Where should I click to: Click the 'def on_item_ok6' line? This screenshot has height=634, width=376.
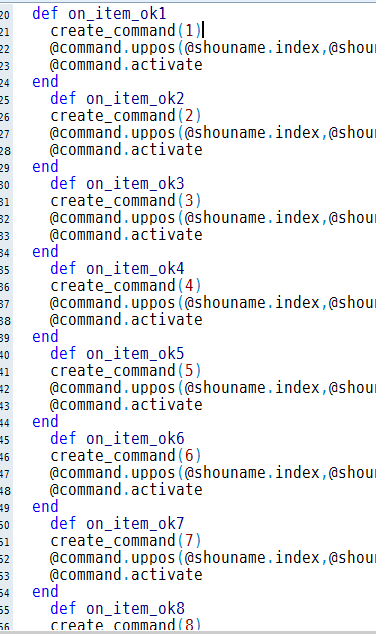coord(117,438)
